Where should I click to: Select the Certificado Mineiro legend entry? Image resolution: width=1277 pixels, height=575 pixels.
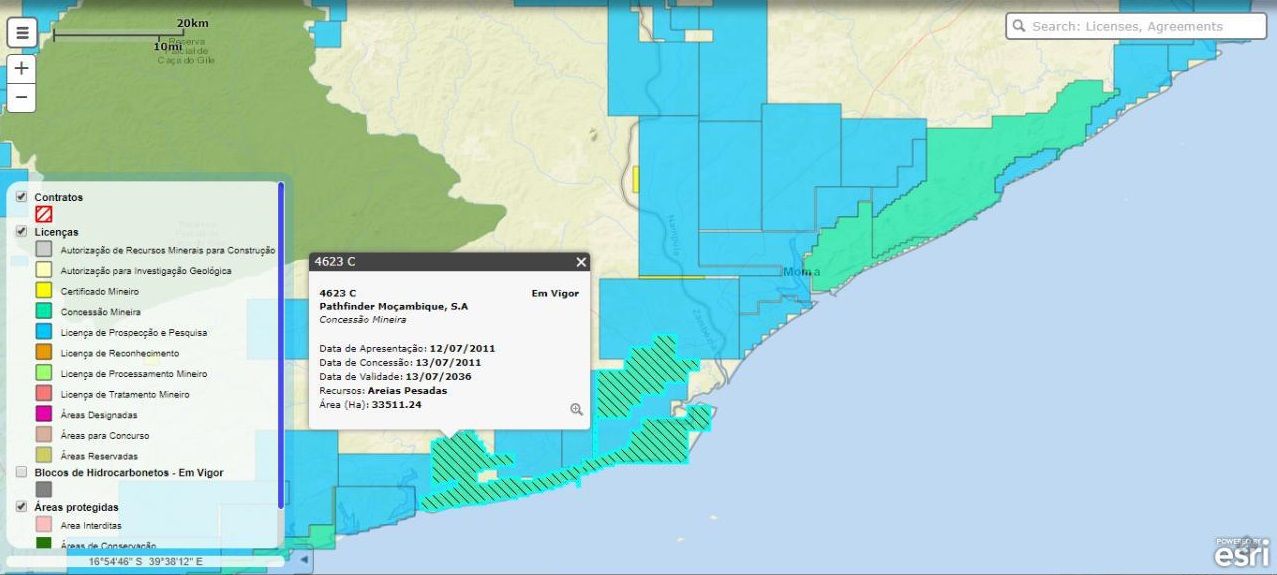click(99, 291)
